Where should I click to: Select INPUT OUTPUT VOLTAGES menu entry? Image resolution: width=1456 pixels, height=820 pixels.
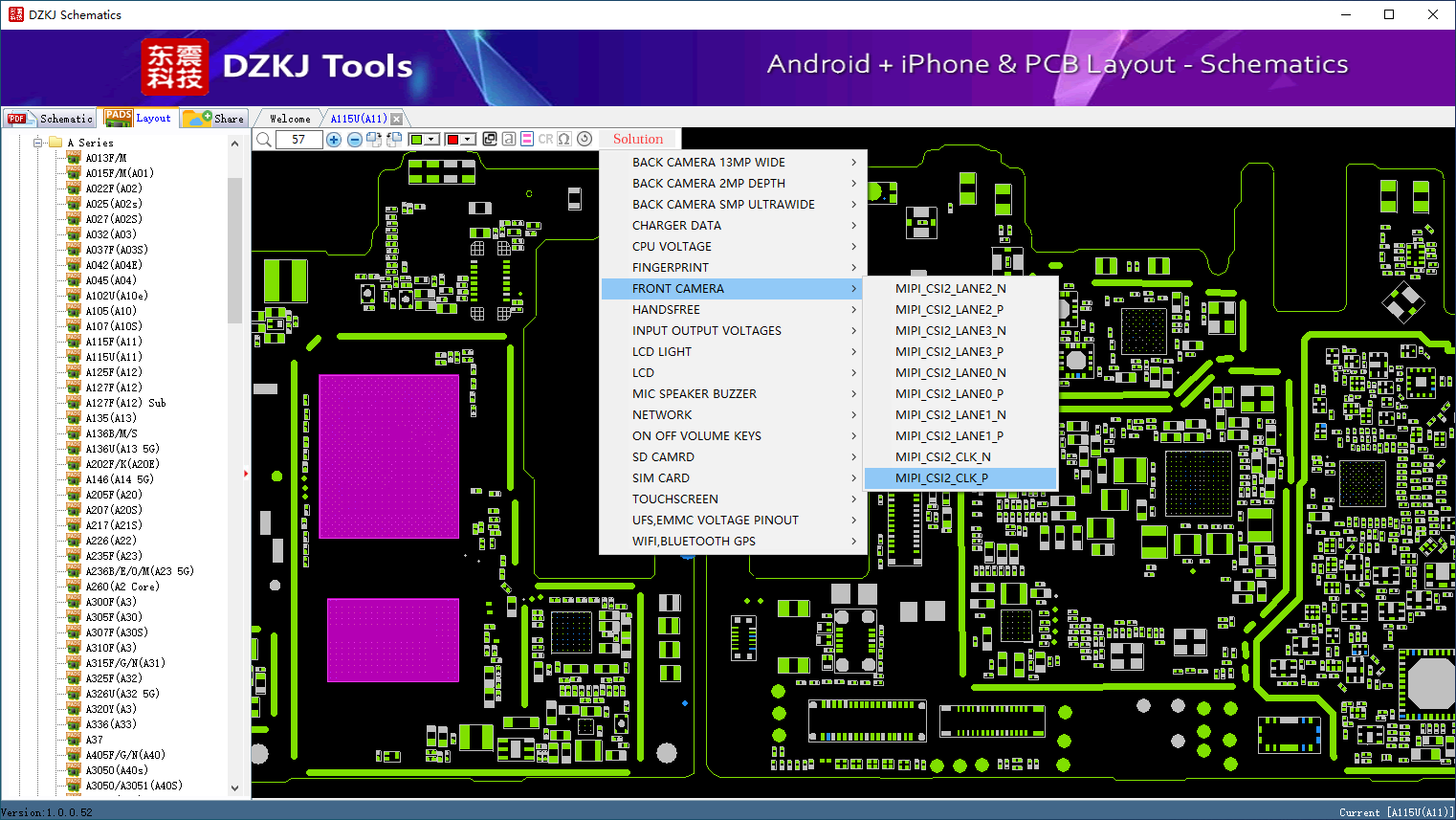(732, 331)
